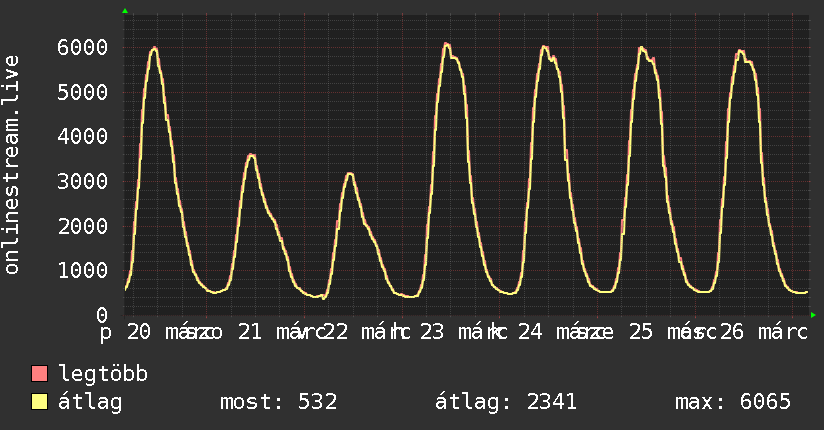Click the 5000 y-axis label

click(83, 92)
